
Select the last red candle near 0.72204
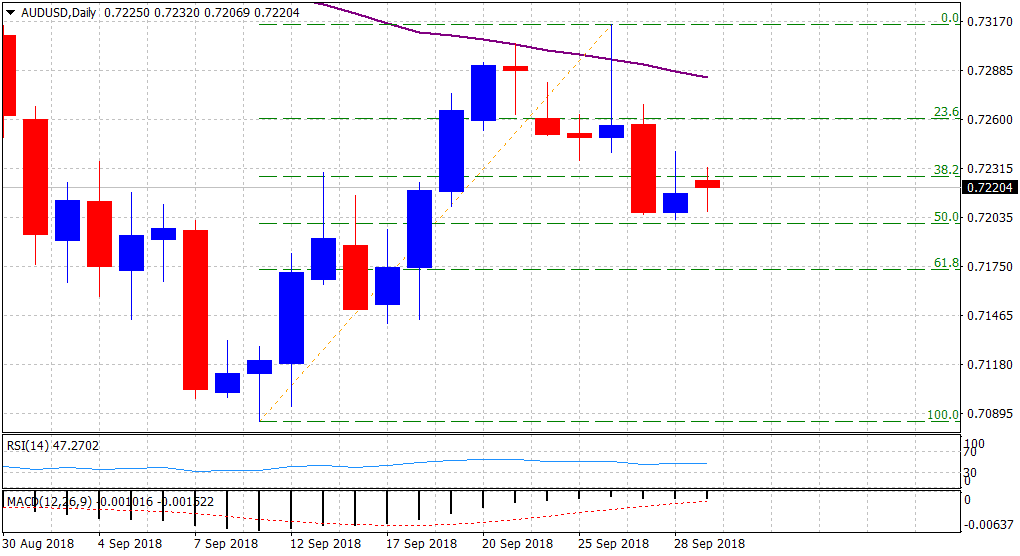click(707, 184)
